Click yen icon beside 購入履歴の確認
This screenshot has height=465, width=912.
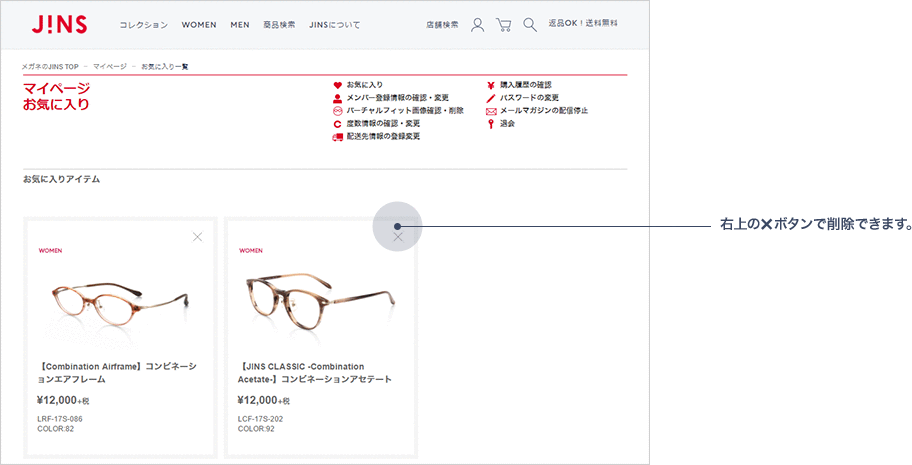(491, 85)
